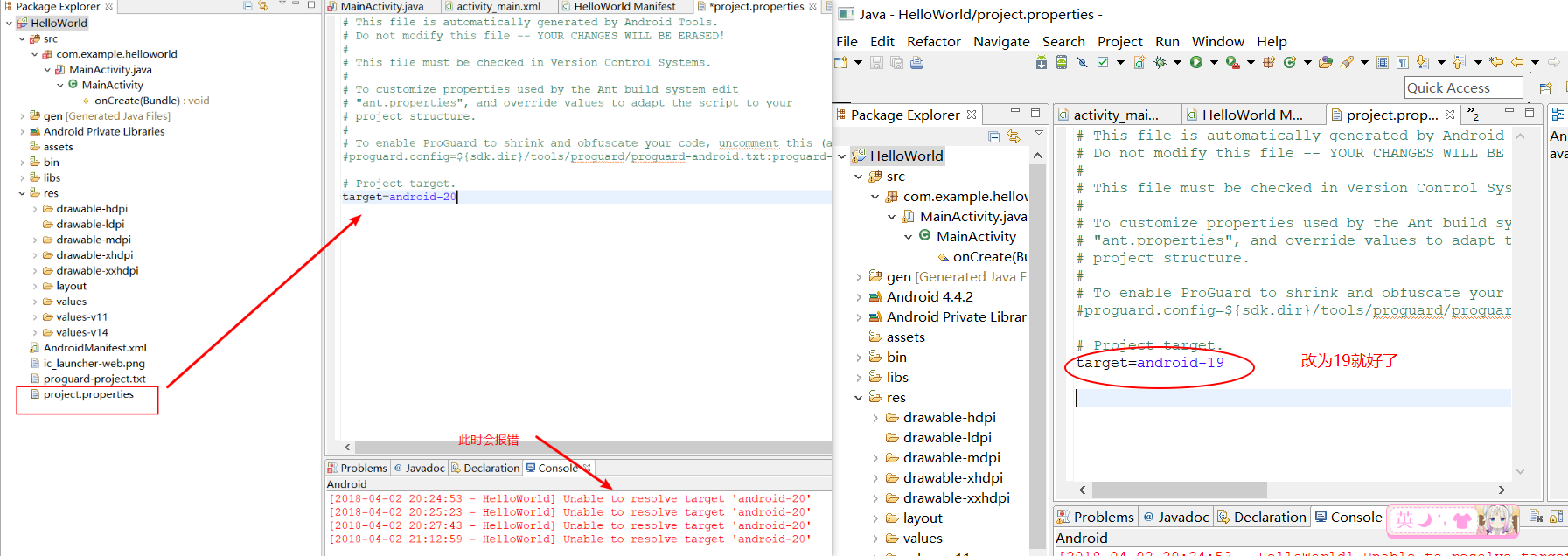
Task: Click the Show List overflow tabs icon
Action: [x=1474, y=114]
